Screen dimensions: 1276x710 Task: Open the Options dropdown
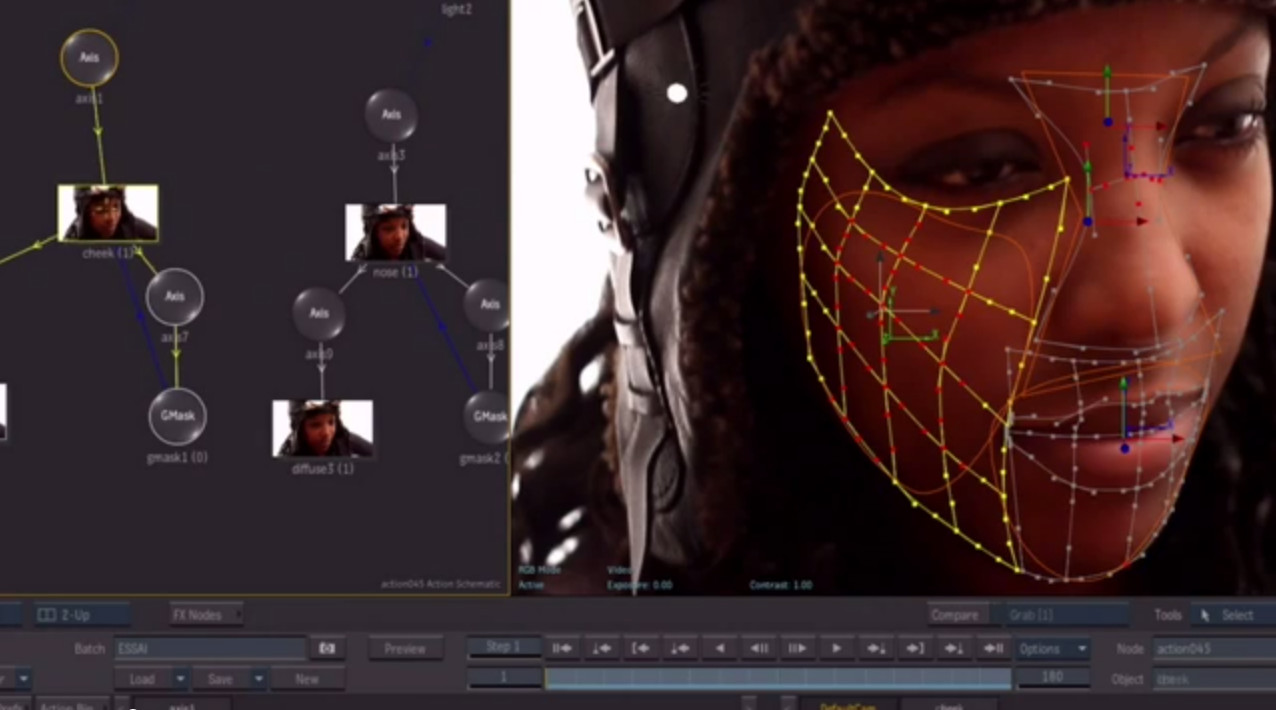(1052, 649)
